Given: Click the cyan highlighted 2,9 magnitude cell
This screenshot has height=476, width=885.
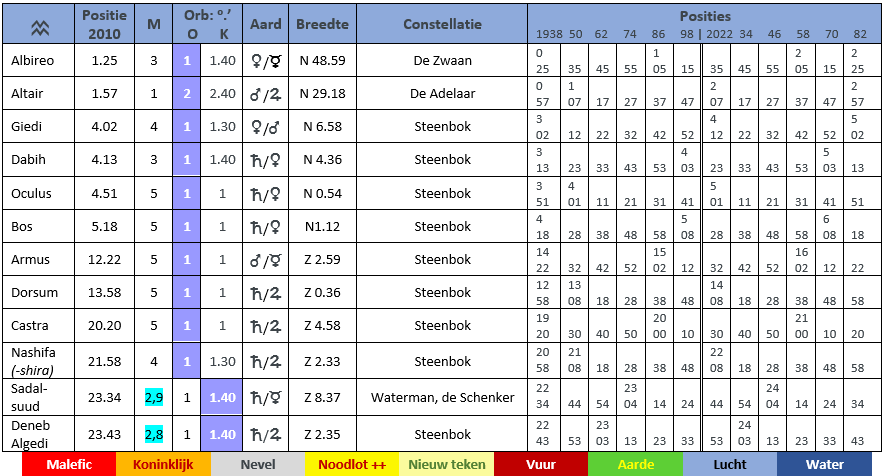Looking at the screenshot, I should point(154,398).
